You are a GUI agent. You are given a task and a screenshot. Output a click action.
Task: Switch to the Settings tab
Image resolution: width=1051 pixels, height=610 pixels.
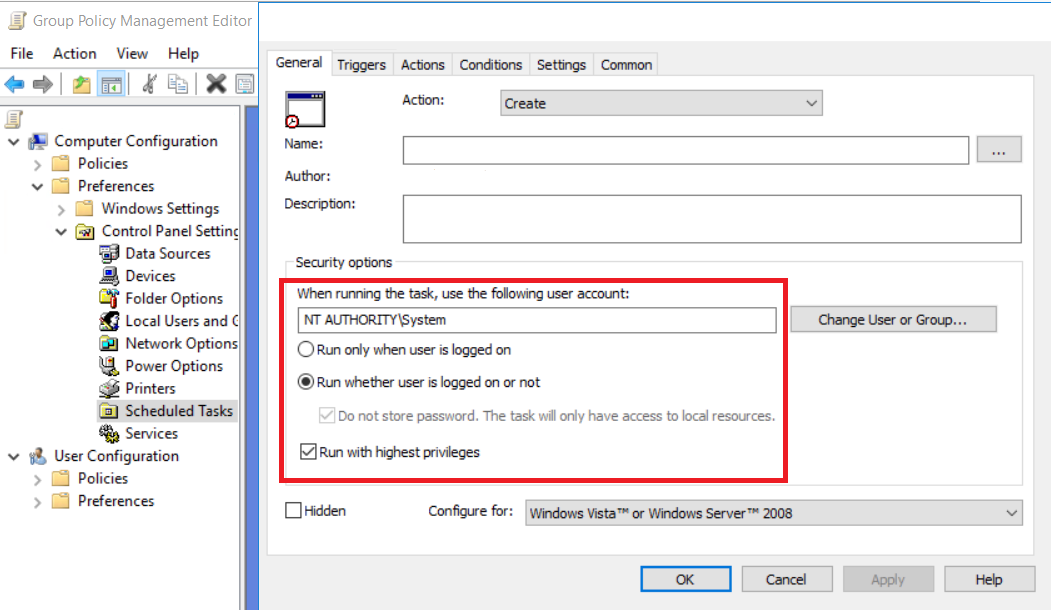tap(561, 65)
